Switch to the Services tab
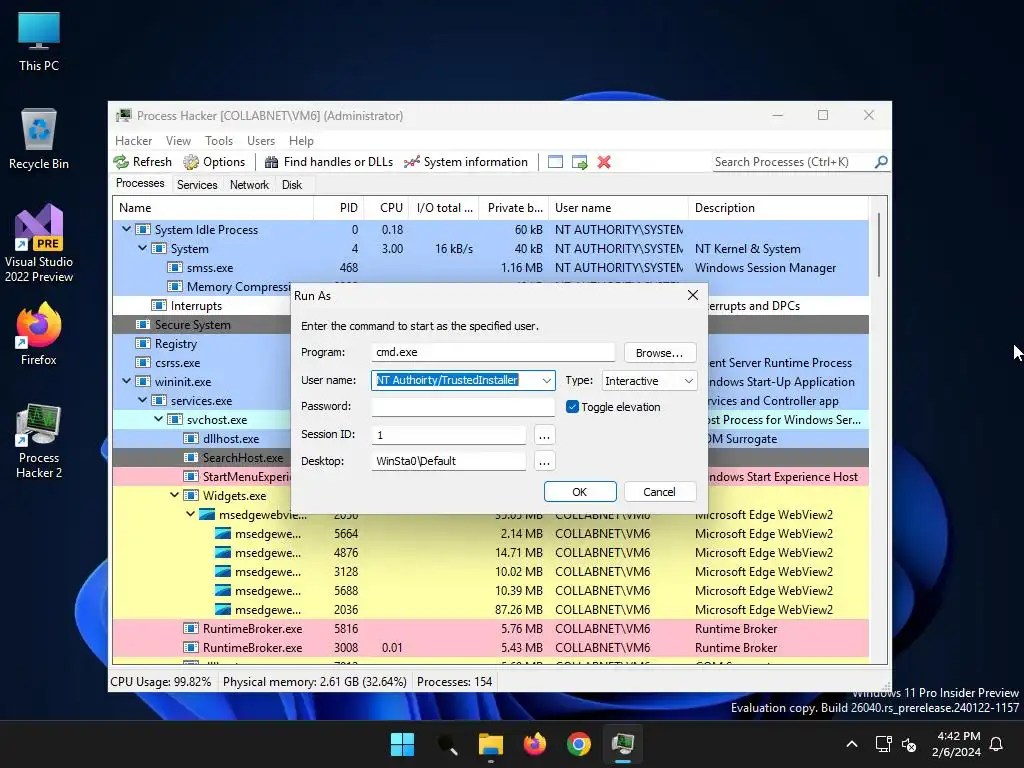Viewport: 1024px width, 768px height. [197, 185]
